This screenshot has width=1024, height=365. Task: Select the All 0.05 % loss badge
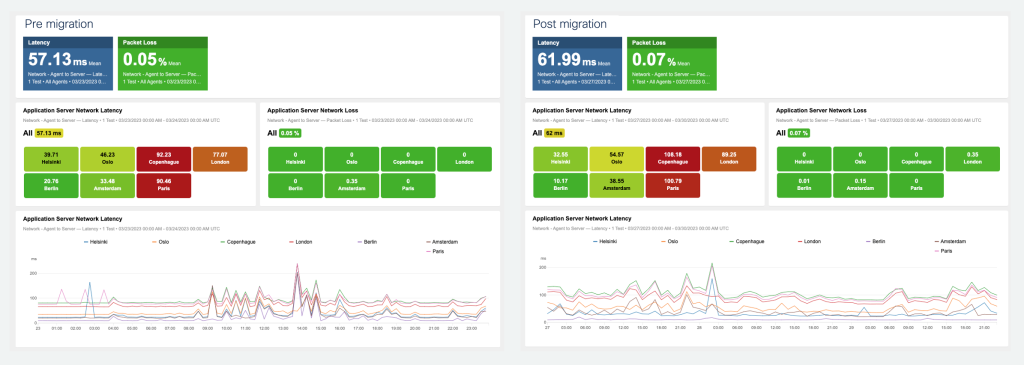(x=290, y=133)
